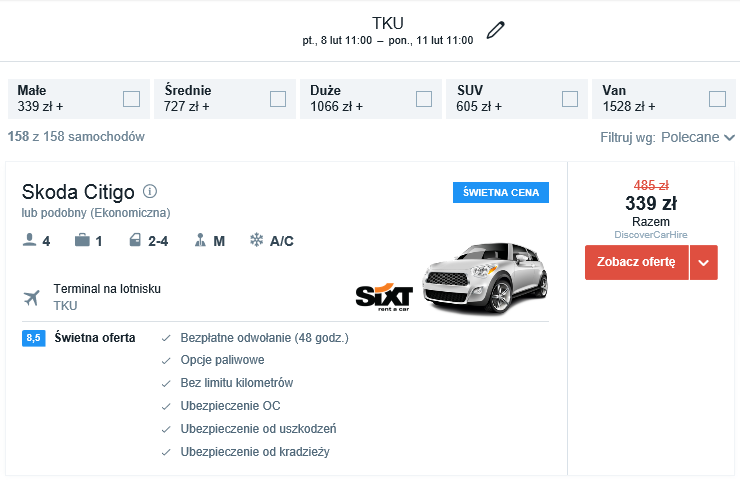740x480 pixels.
Task: Click the pencil edit search icon
Action: [495, 30]
